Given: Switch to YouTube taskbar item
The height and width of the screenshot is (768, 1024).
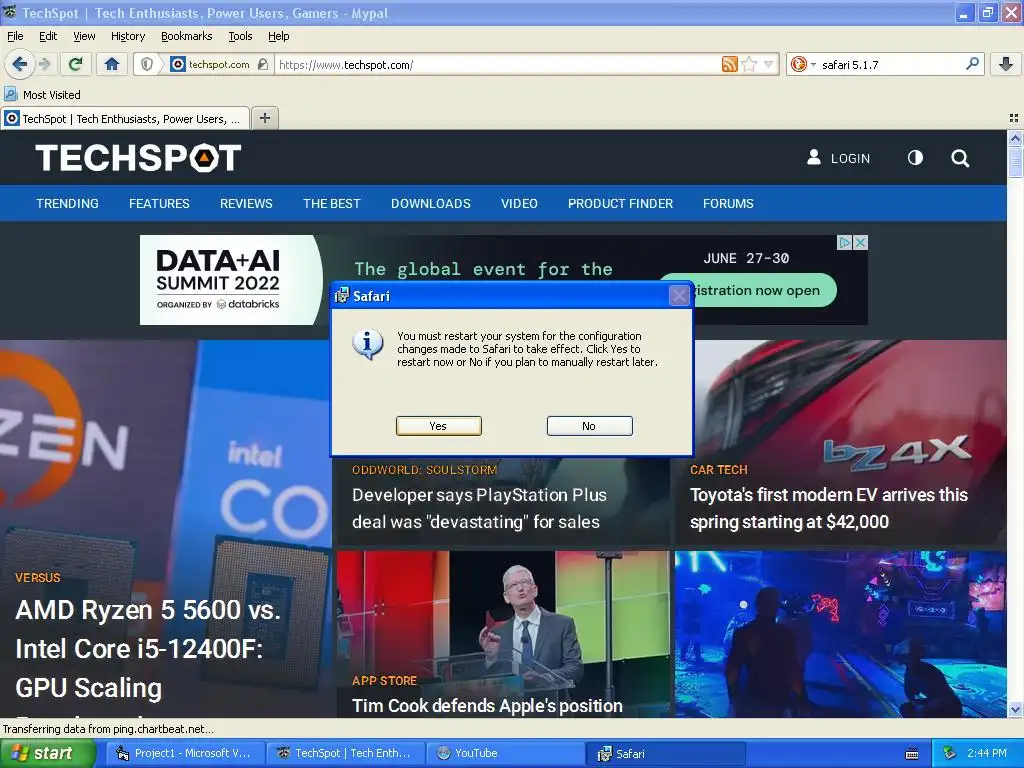Looking at the screenshot, I should tap(505, 753).
